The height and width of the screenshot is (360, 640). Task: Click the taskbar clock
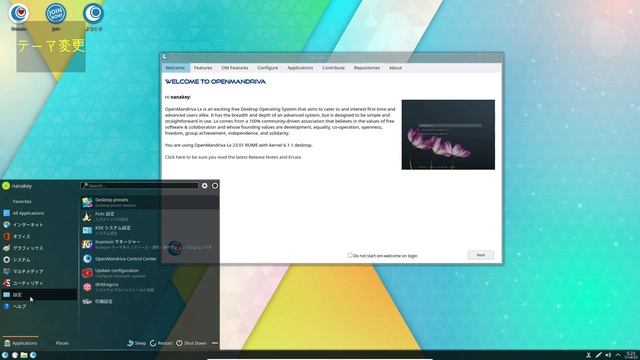point(631,355)
